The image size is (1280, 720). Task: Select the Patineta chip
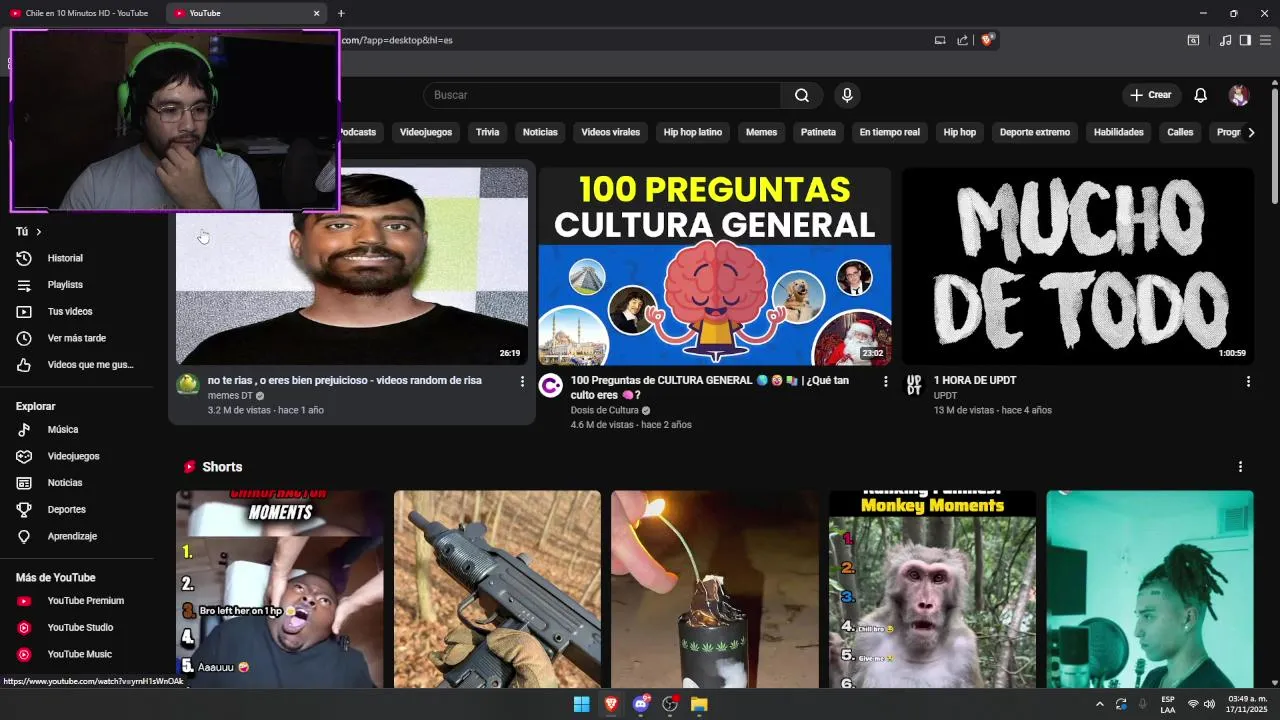818,132
